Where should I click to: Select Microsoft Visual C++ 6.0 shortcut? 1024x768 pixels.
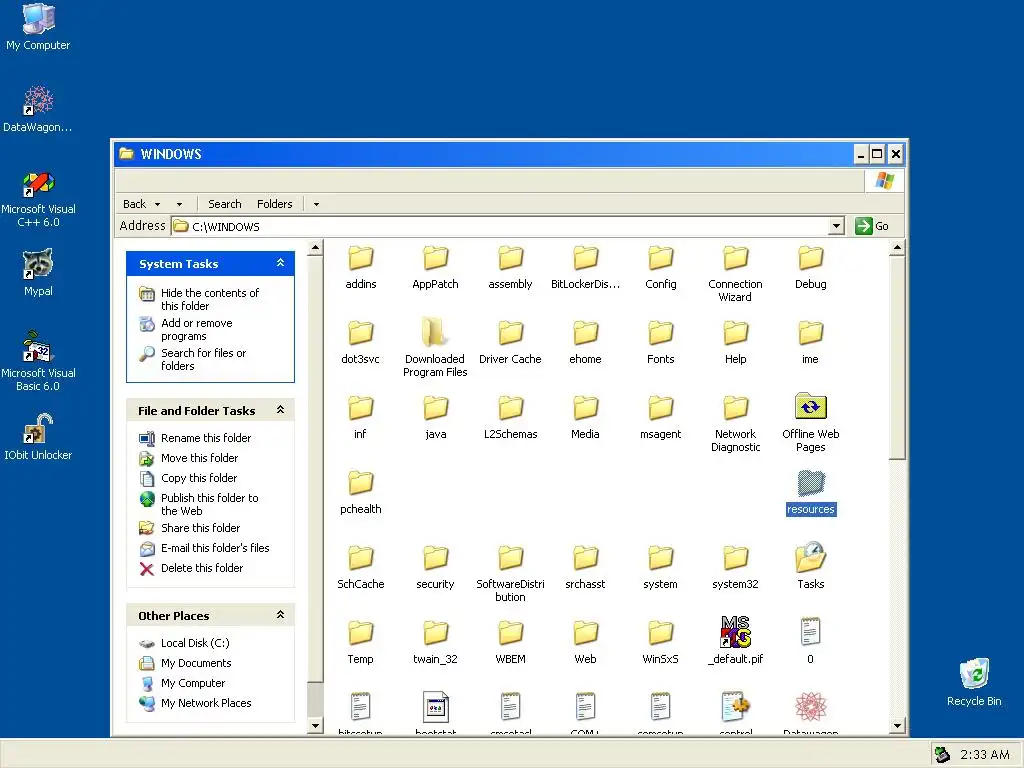click(38, 198)
